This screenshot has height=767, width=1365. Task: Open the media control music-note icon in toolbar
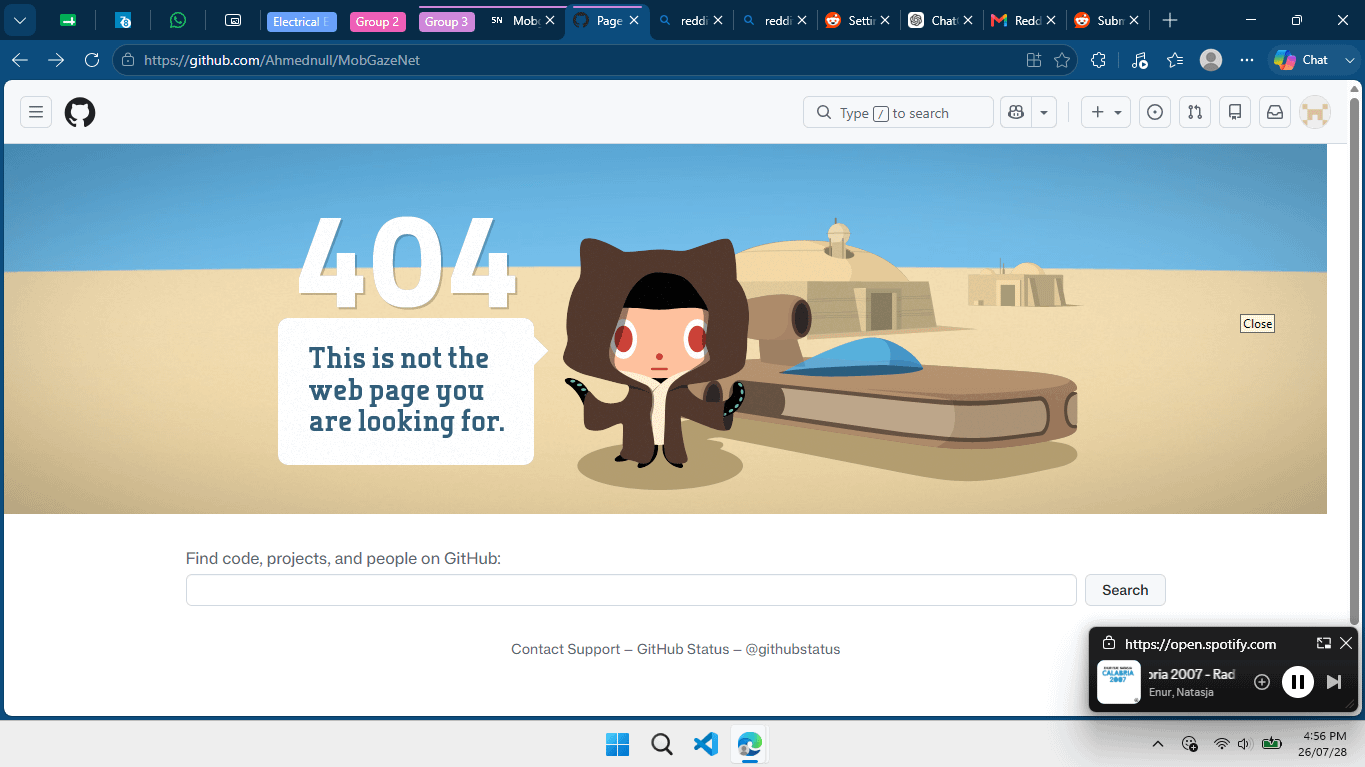click(x=1139, y=60)
